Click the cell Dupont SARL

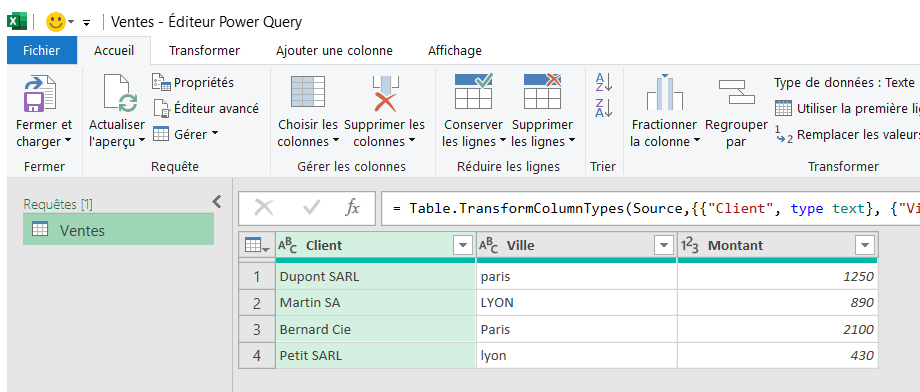pyautogui.click(x=376, y=276)
